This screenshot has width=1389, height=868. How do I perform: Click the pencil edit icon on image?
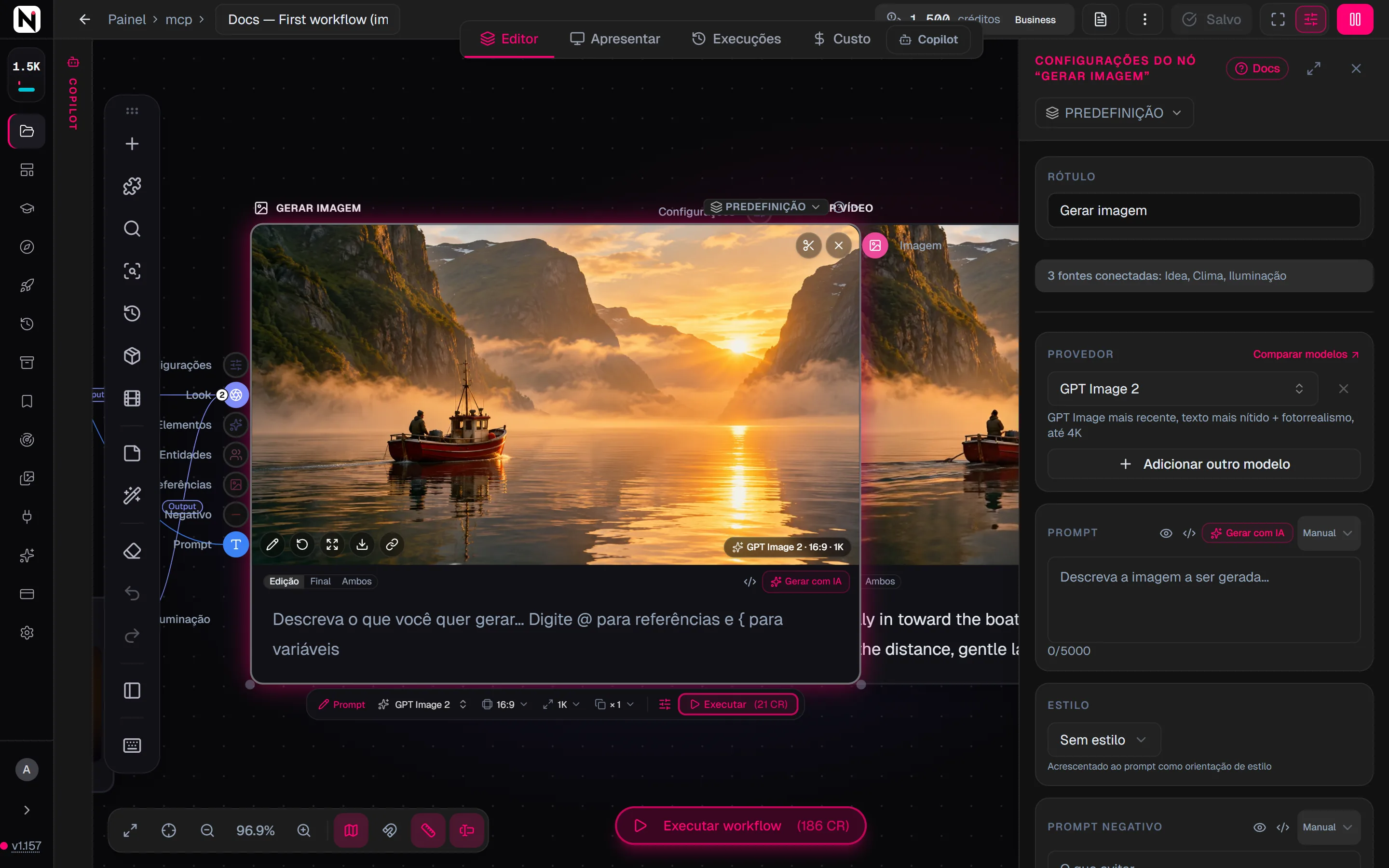coord(272,544)
